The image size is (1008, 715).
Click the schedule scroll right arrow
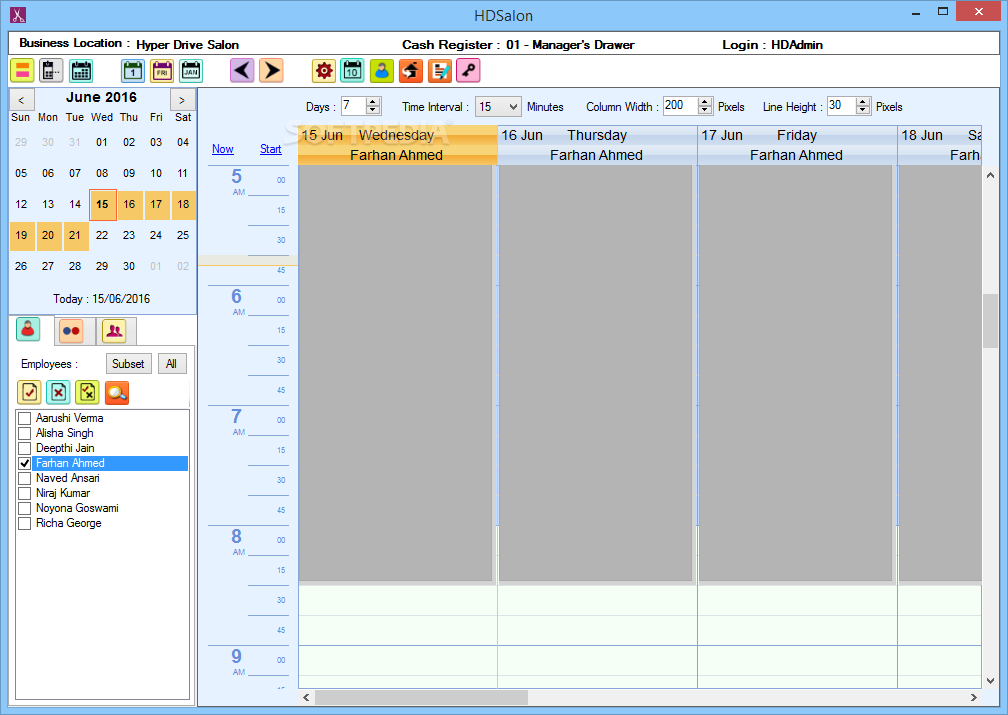click(x=974, y=698)
